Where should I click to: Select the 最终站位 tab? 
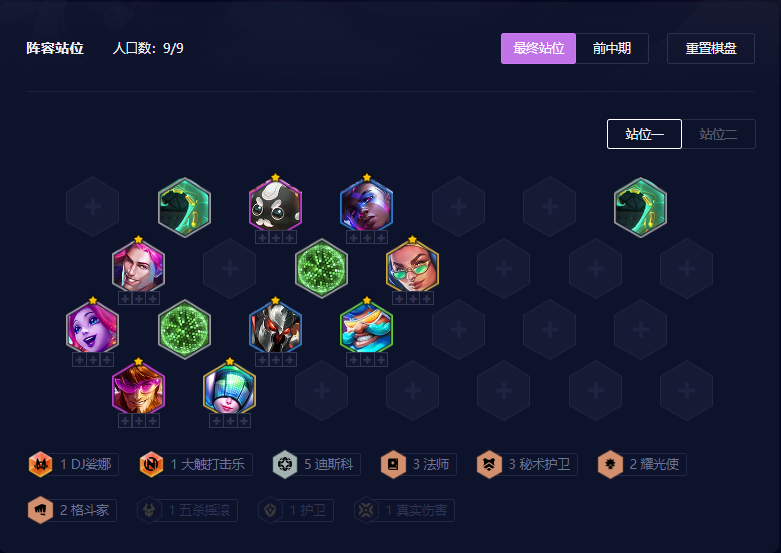click(538, 48)
